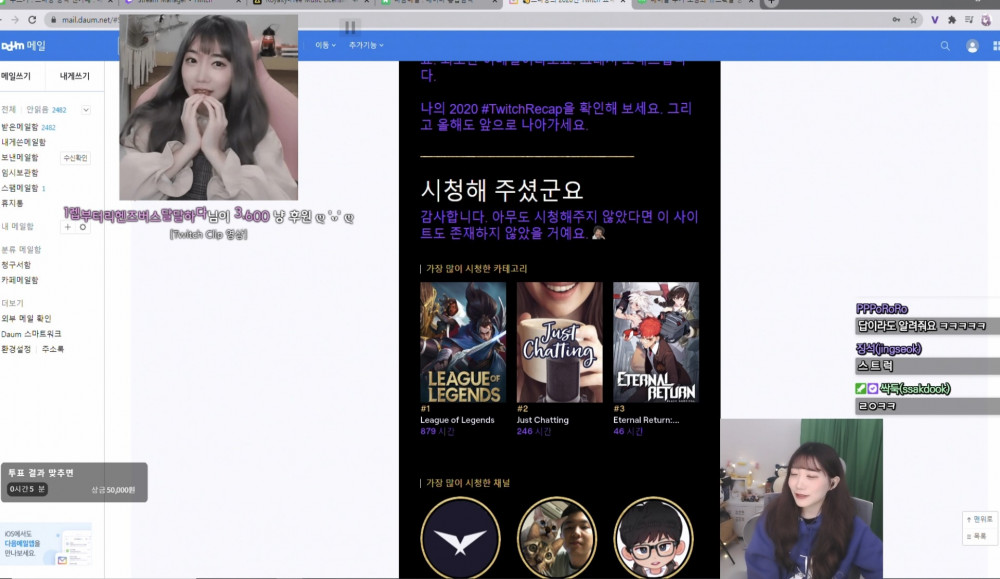Open the channel avatar showing a cat

[x=557, y=538]
